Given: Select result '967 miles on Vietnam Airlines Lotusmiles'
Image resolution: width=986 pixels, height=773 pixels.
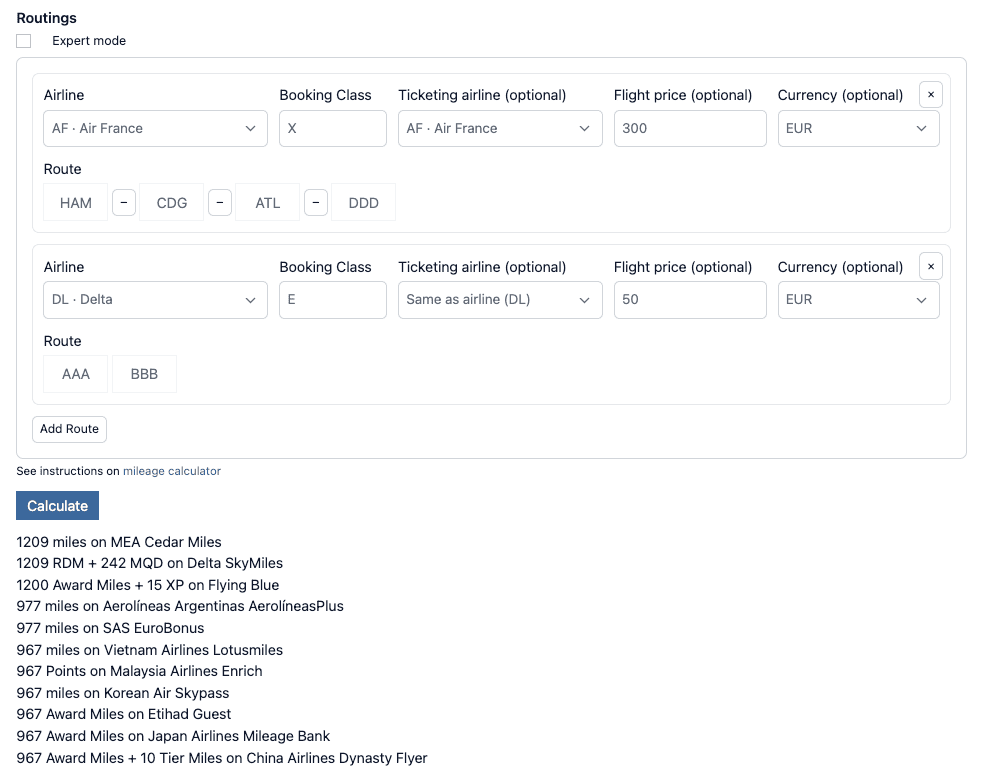Looking at the screenshot, I should coord(150,650).
